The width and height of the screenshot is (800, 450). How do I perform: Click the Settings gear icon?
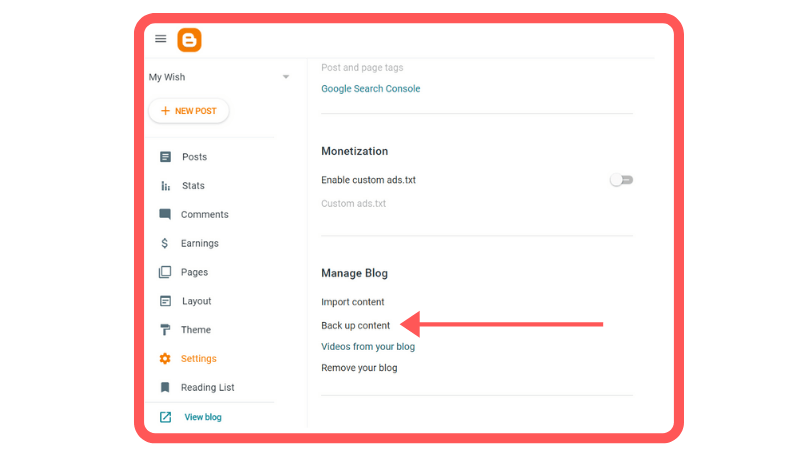point(165,359)
